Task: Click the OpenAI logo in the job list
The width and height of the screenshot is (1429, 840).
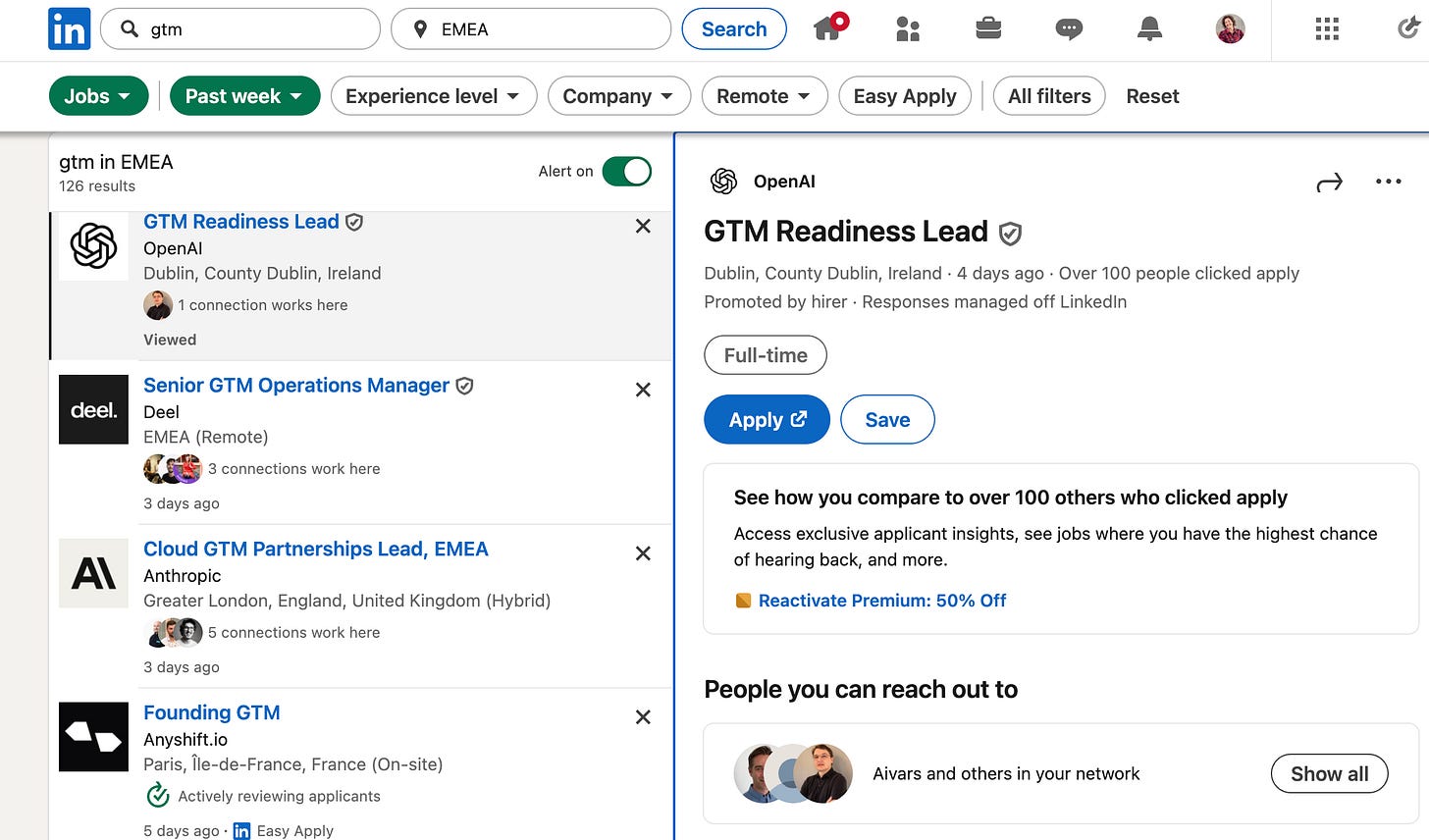Action: pos(93,245)
